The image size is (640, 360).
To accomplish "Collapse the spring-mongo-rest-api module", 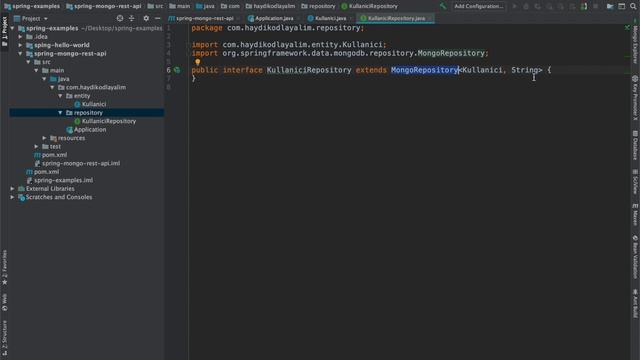I will [20, 53].
